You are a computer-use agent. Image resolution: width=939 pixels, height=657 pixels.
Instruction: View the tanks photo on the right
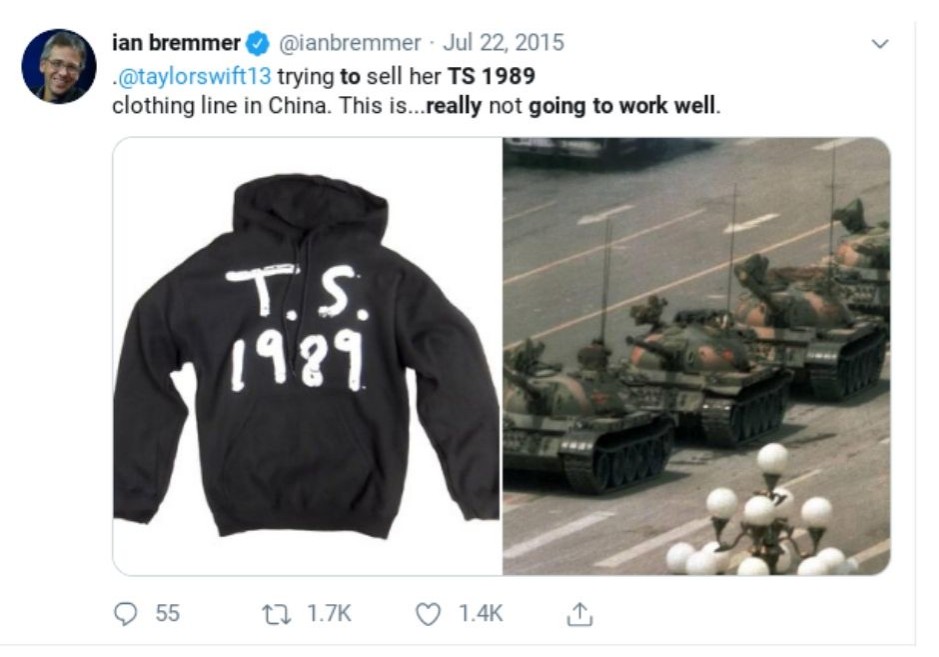point(696,356)
